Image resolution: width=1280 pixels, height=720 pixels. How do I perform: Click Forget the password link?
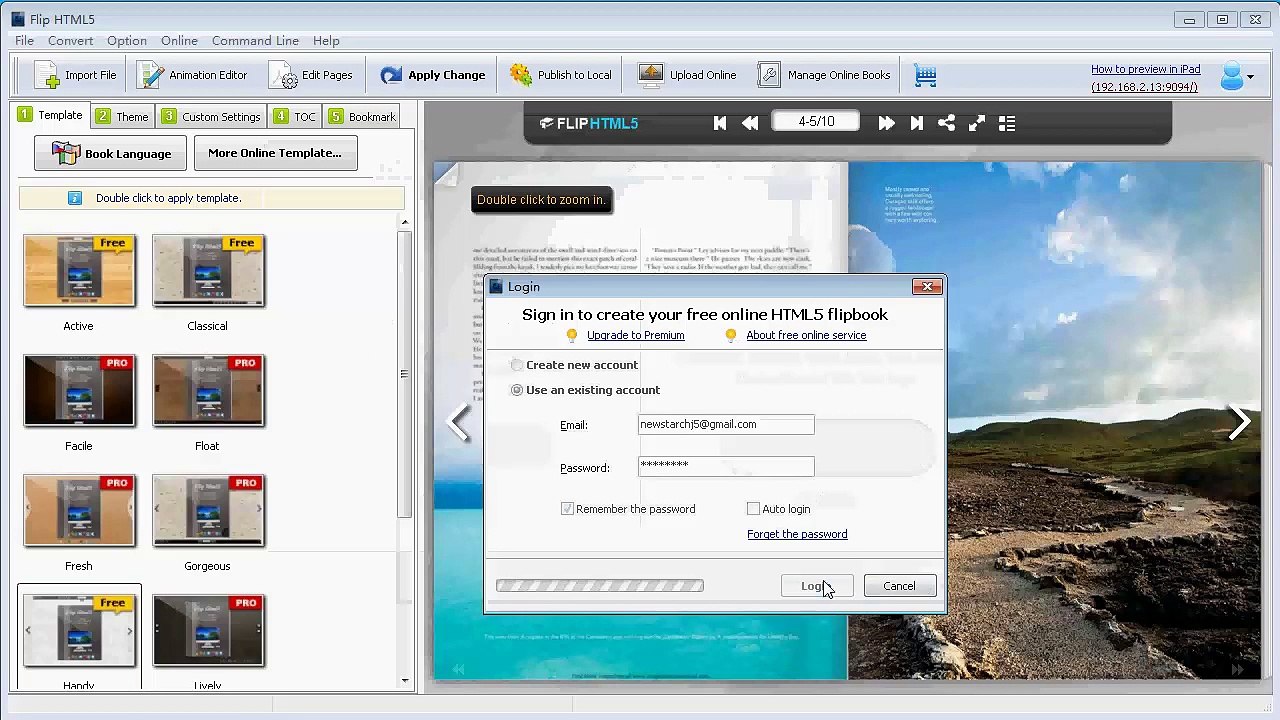pos(797,534)
